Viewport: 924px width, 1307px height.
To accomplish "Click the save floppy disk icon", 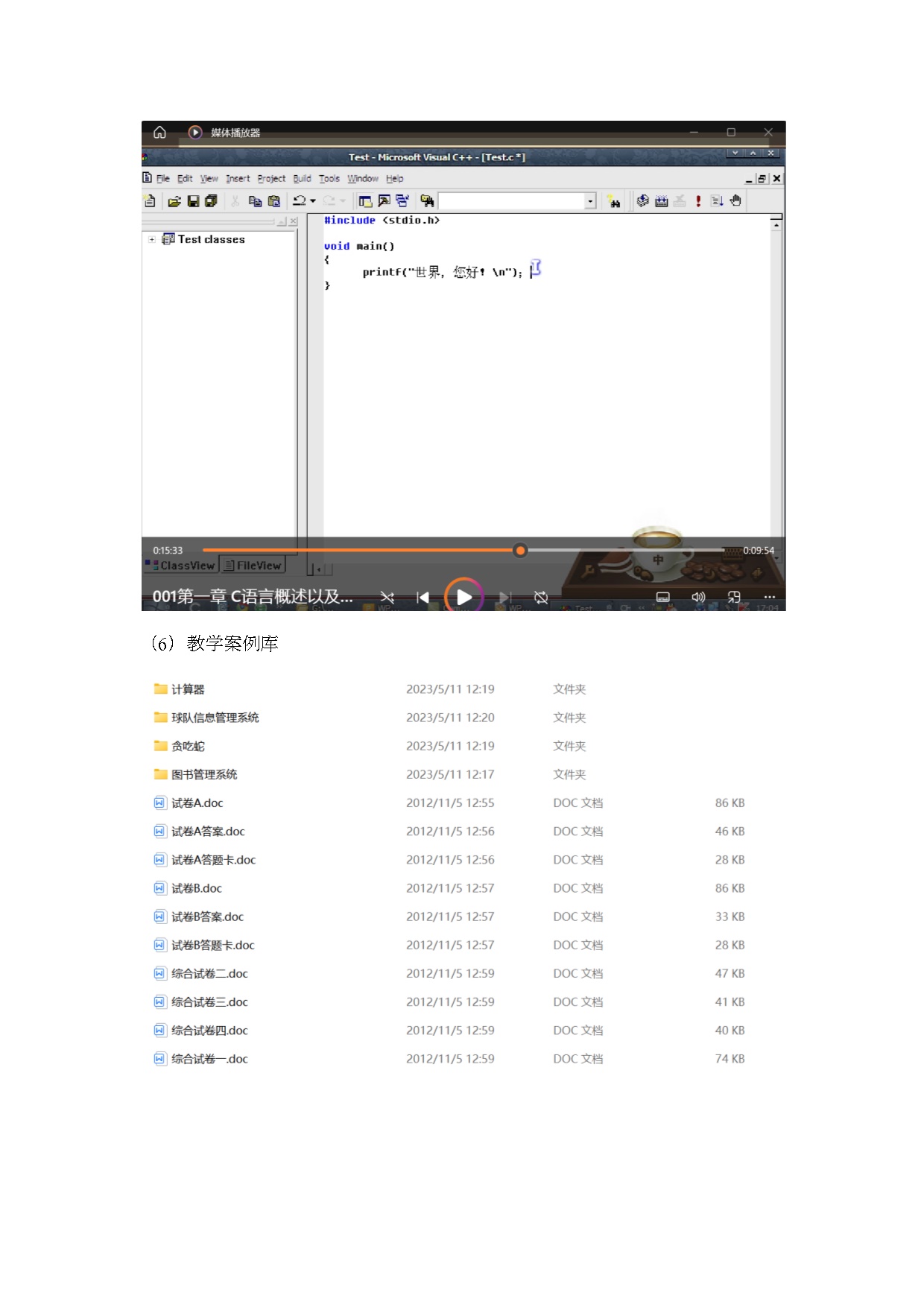I will pos(193,201).
